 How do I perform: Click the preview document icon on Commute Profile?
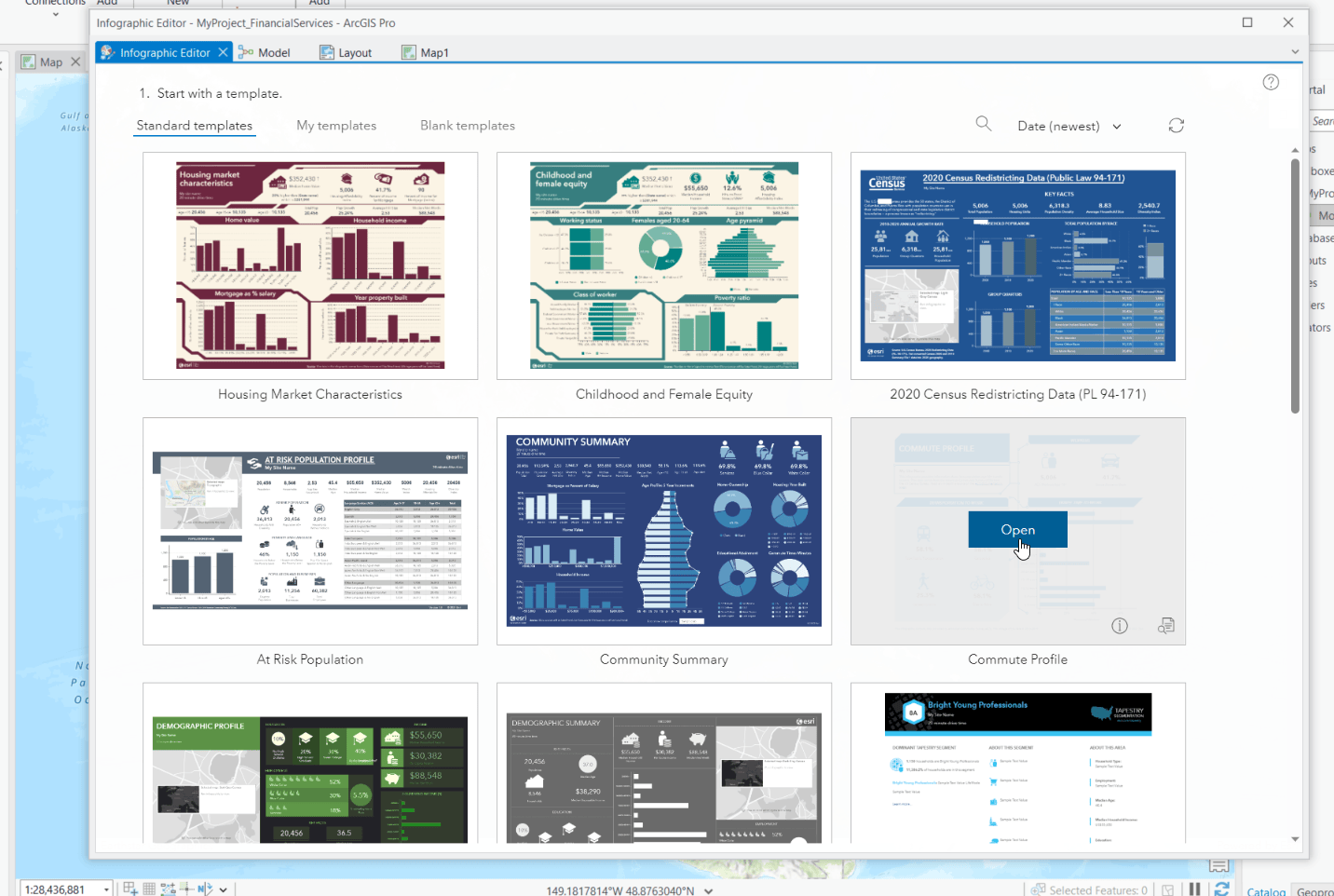1165,626
